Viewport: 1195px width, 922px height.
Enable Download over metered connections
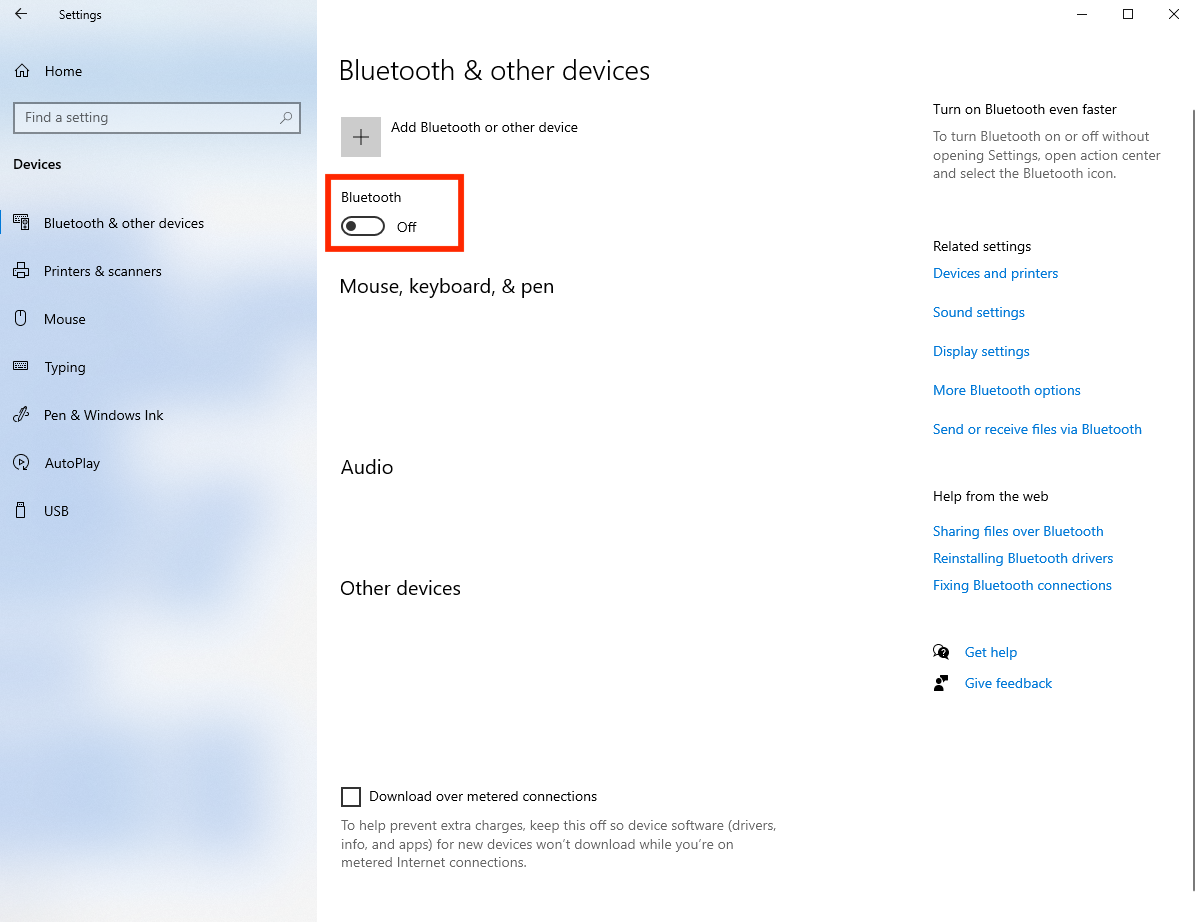[351, 796]
